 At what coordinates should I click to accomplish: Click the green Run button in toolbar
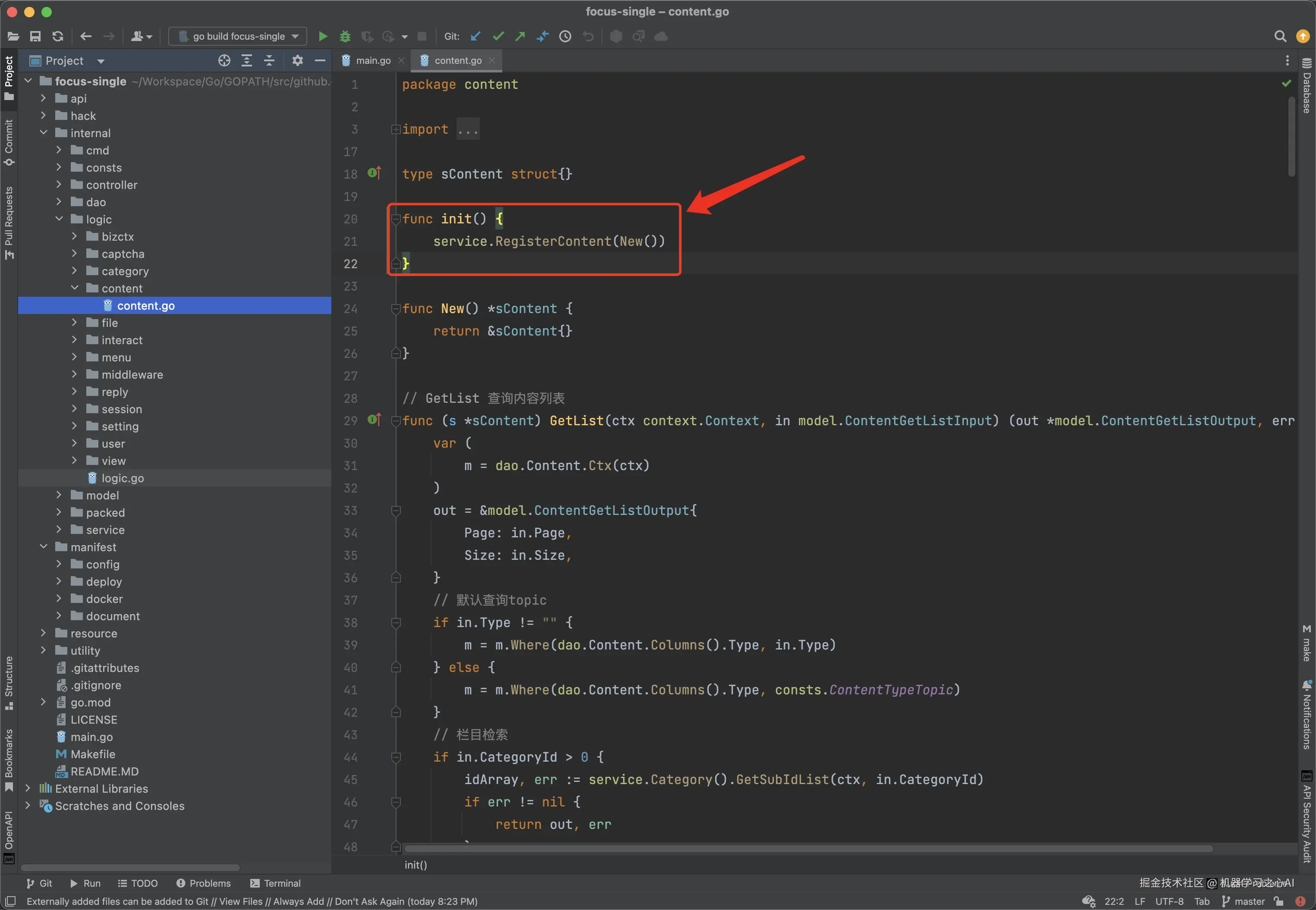tap(322, 37)
